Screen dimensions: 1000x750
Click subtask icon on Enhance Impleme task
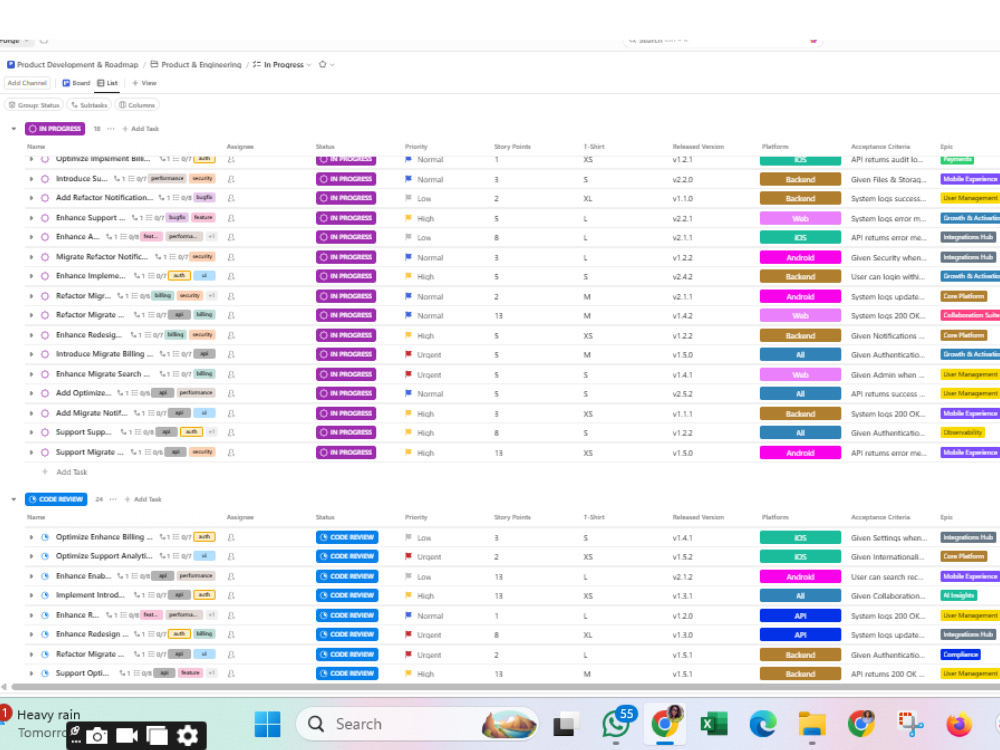point(136,276)
